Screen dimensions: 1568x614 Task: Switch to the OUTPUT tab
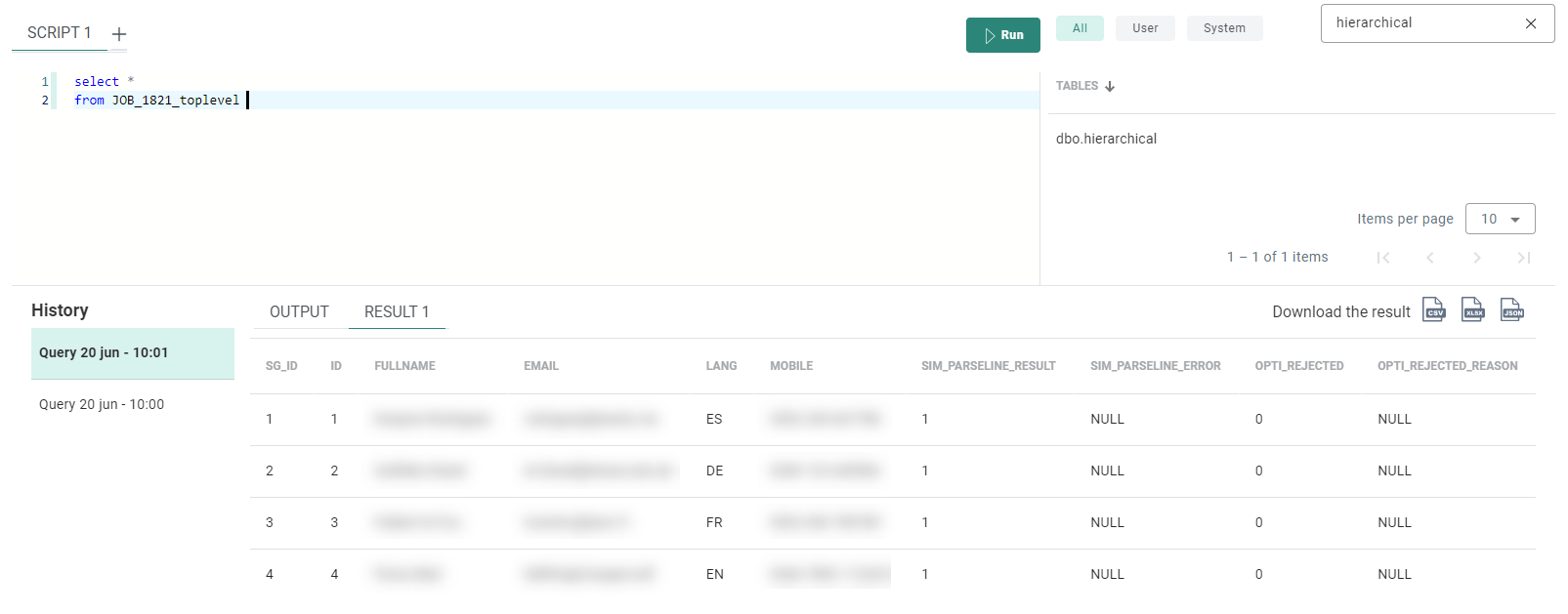(299, 311)
